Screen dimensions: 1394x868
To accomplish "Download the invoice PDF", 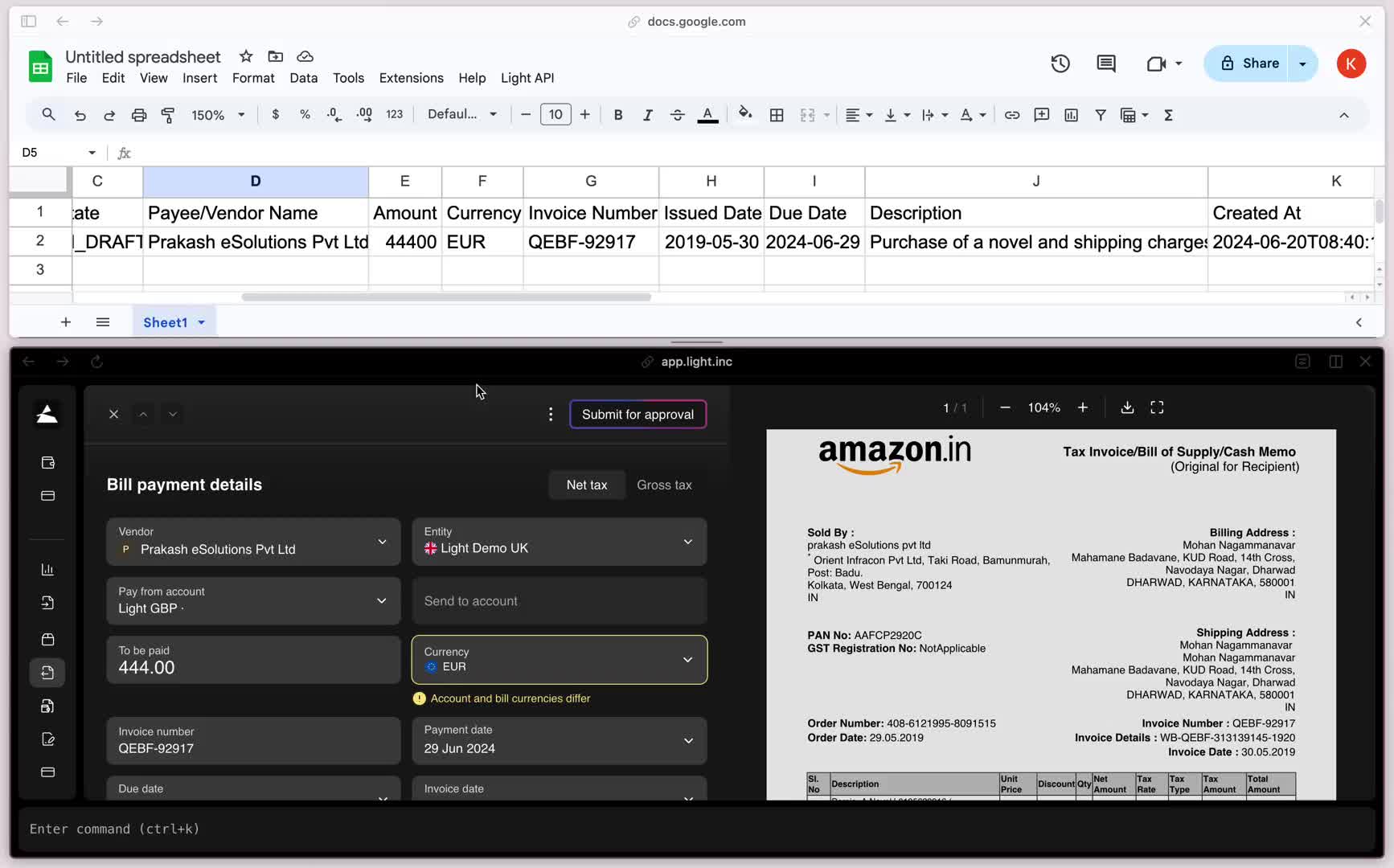I will (1127, 407).
